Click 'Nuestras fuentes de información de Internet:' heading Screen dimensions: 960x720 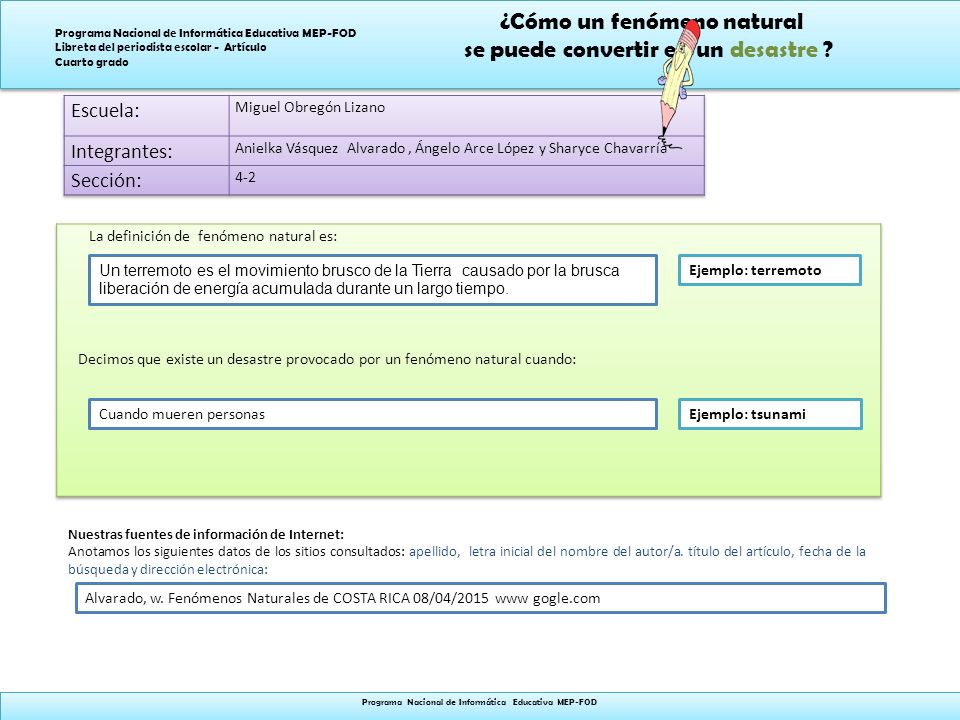pyautogui.click(x=206, y=534)
